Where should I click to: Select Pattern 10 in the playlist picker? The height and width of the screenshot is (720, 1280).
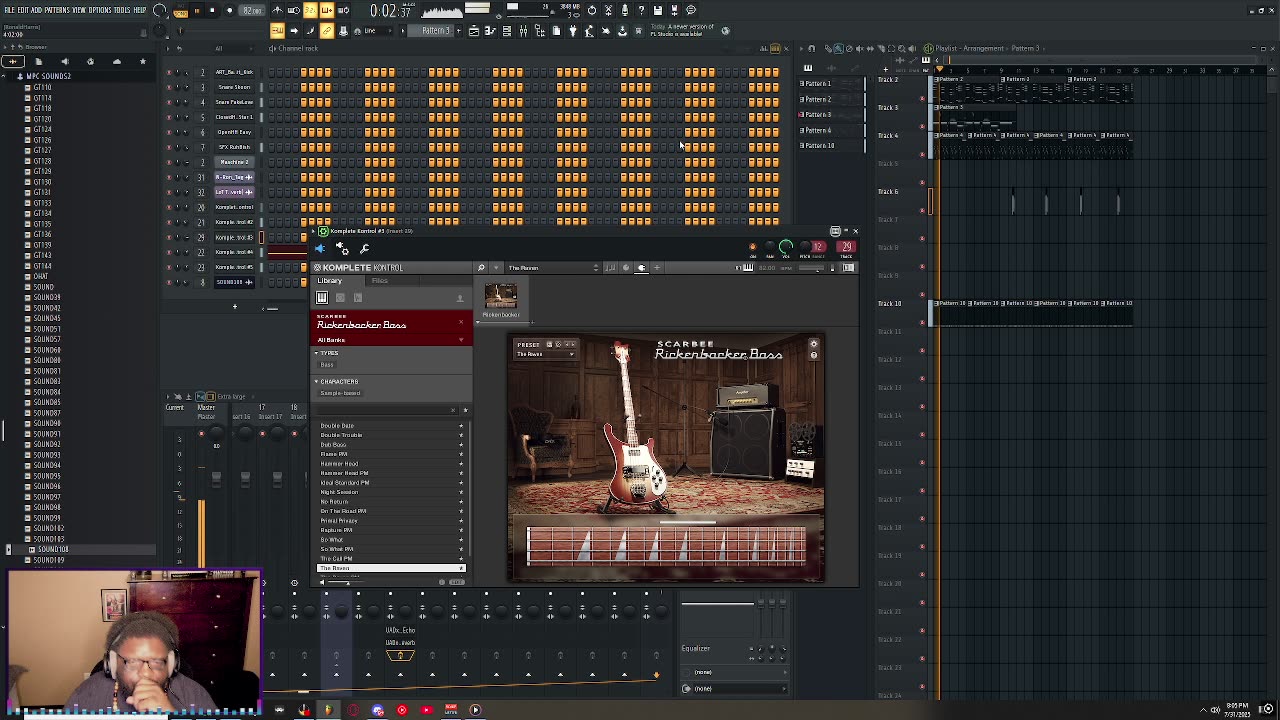click(818, 146)
